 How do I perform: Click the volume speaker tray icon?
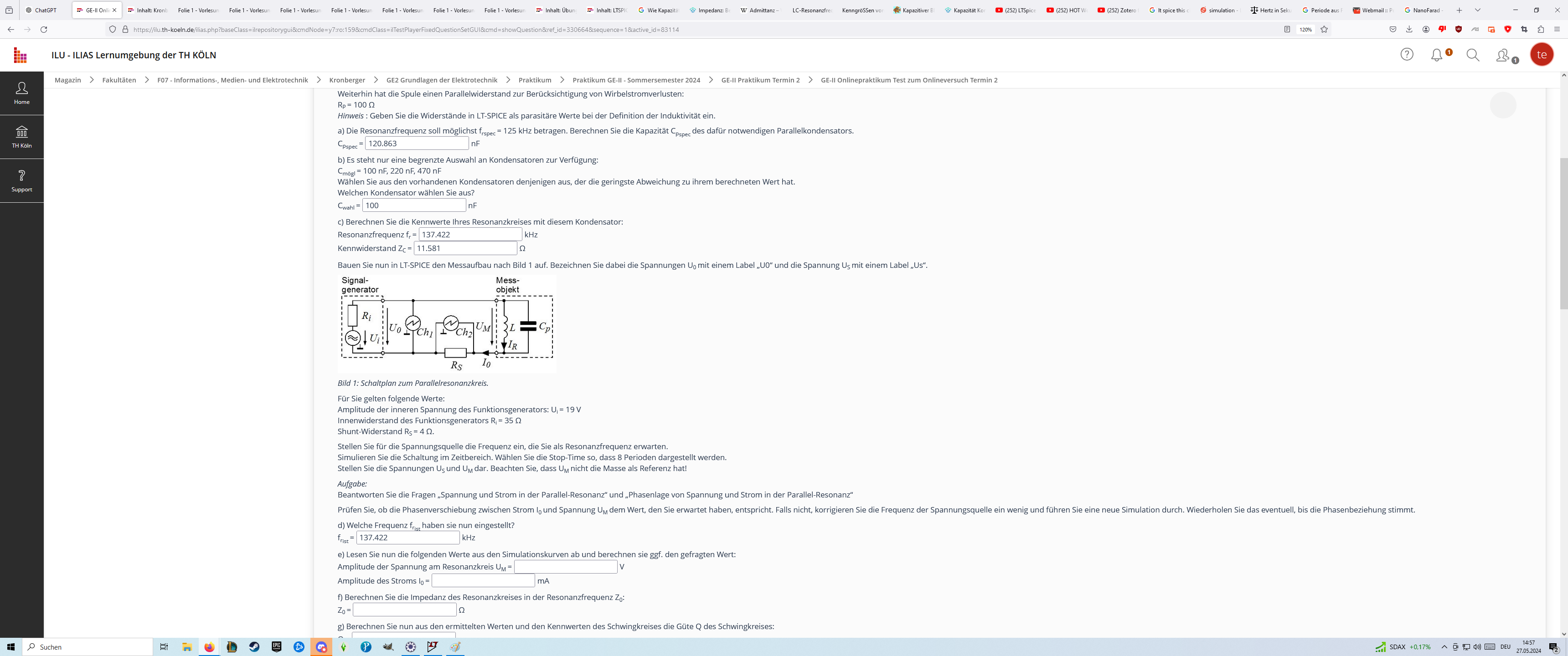(x=1477, y=647)
